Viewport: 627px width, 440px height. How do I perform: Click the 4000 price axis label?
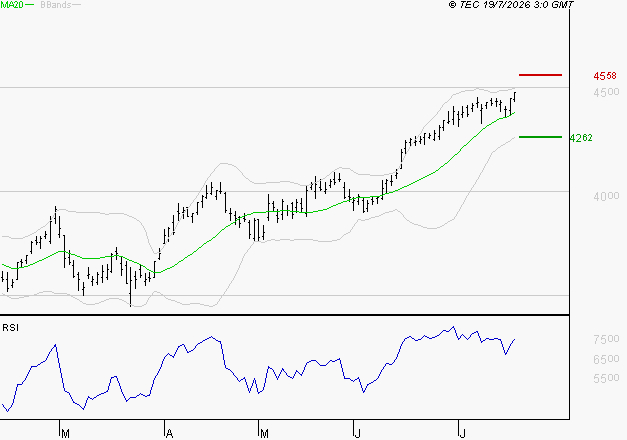606,196
